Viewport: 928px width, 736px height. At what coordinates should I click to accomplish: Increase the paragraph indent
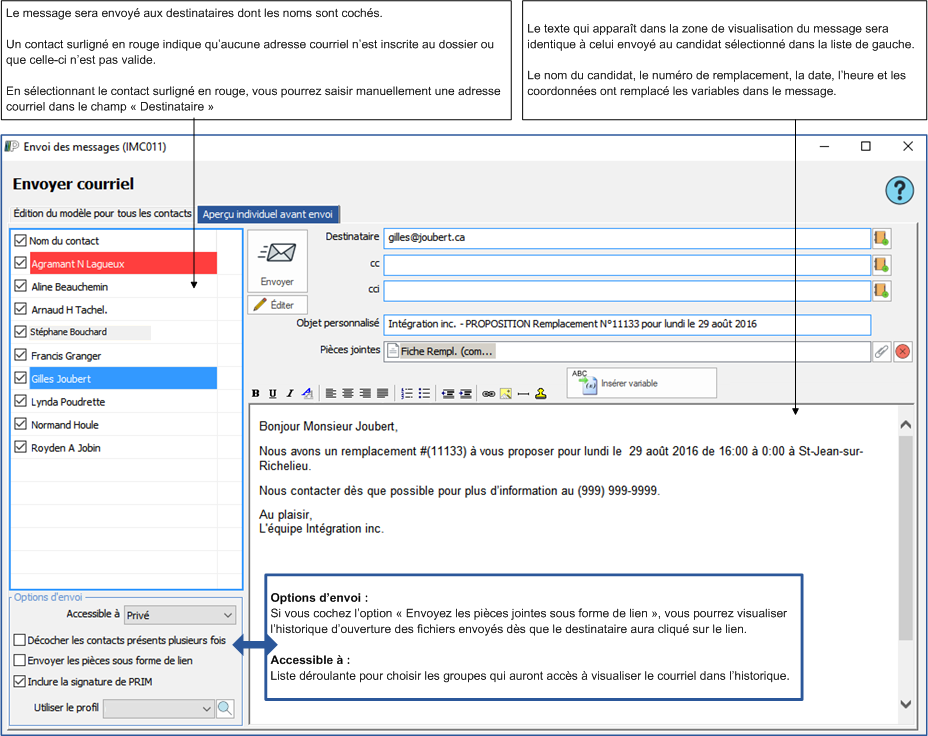point(466,393)
